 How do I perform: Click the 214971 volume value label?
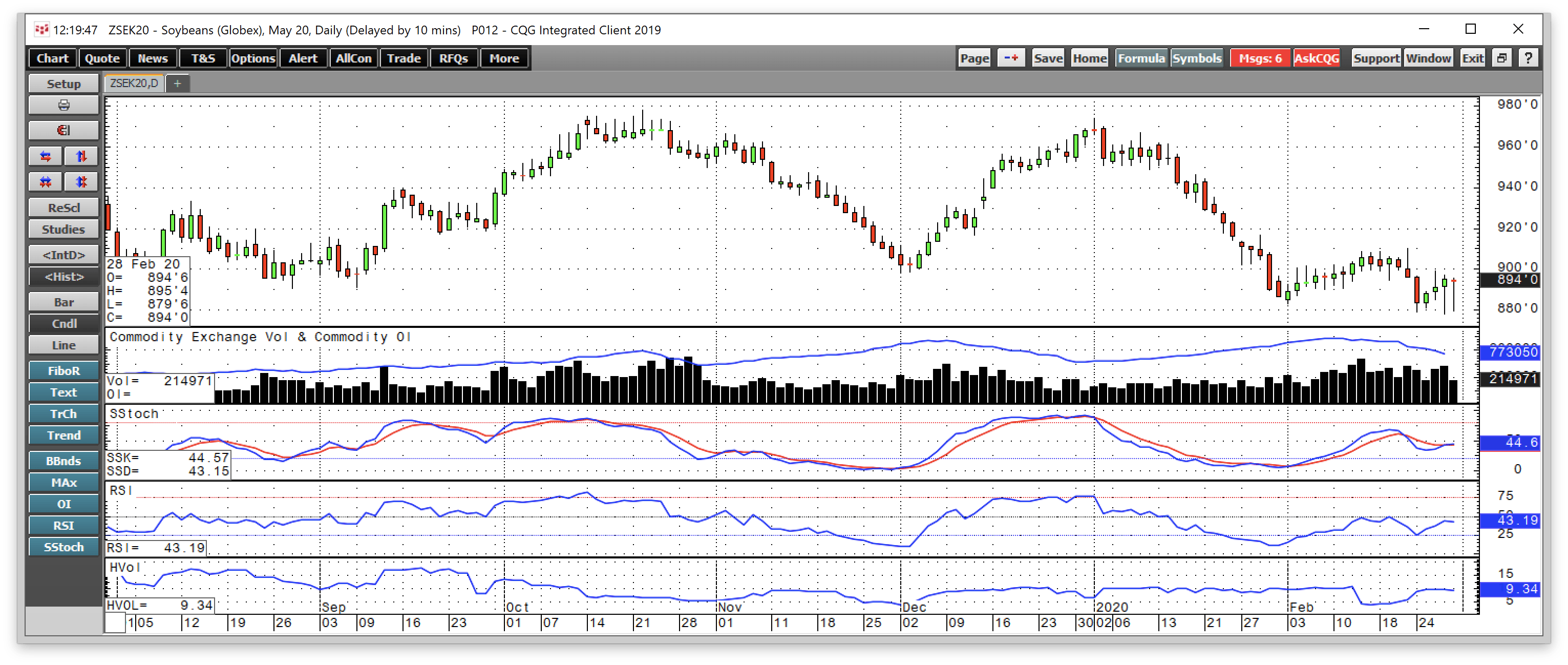coord(1510,379)
